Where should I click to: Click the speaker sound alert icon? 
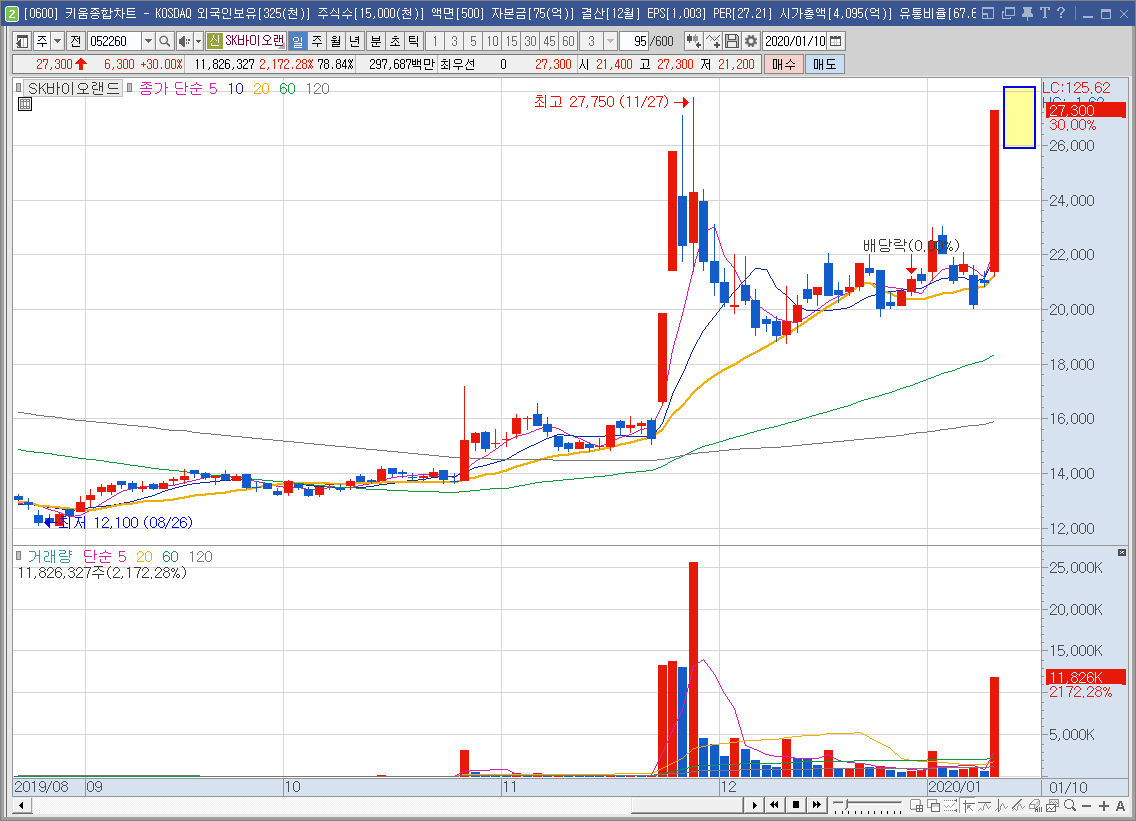click(184, 41)
